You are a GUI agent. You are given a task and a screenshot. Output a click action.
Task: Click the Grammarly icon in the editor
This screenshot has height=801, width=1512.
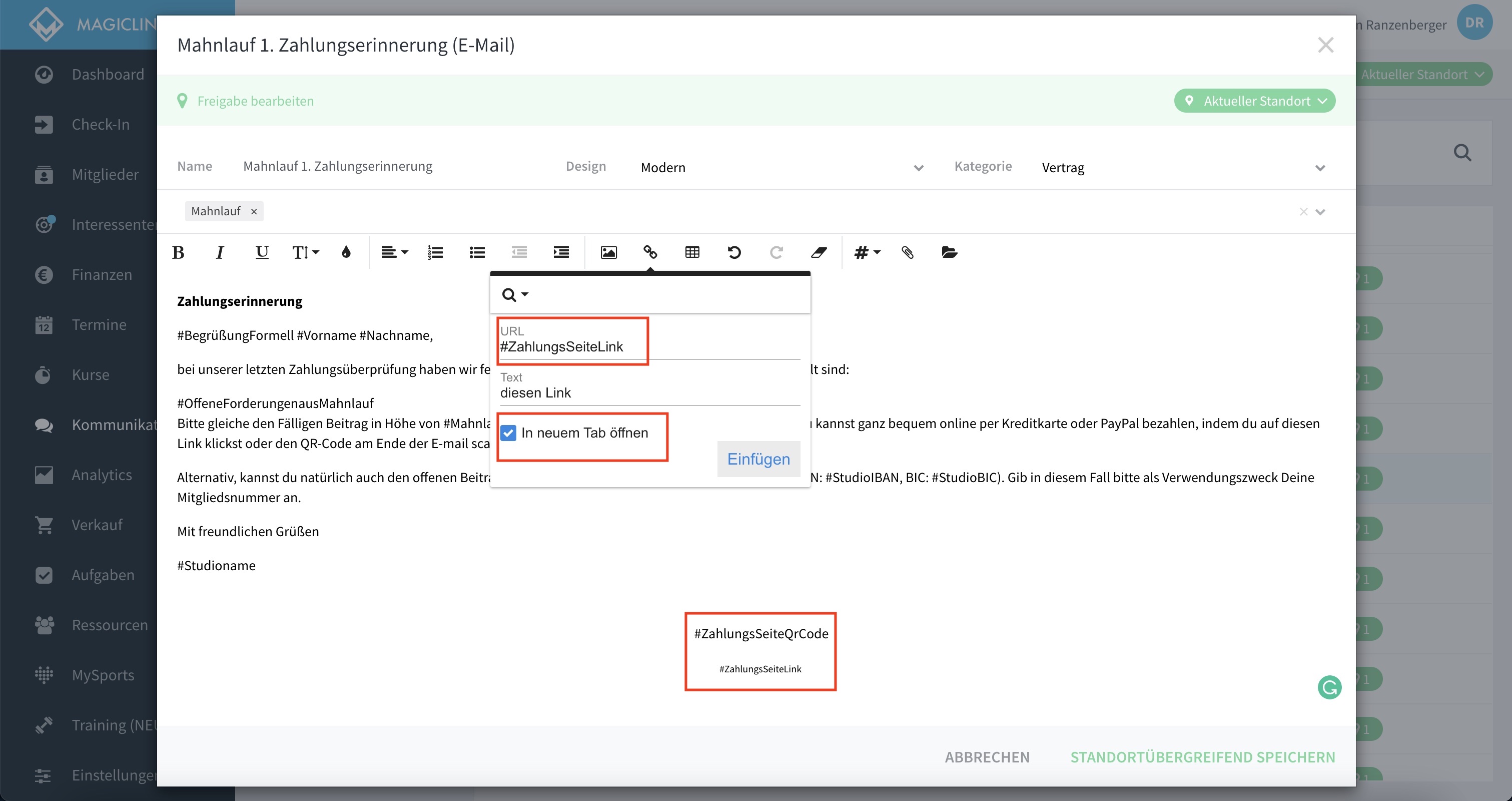[x=1329, y=687]
